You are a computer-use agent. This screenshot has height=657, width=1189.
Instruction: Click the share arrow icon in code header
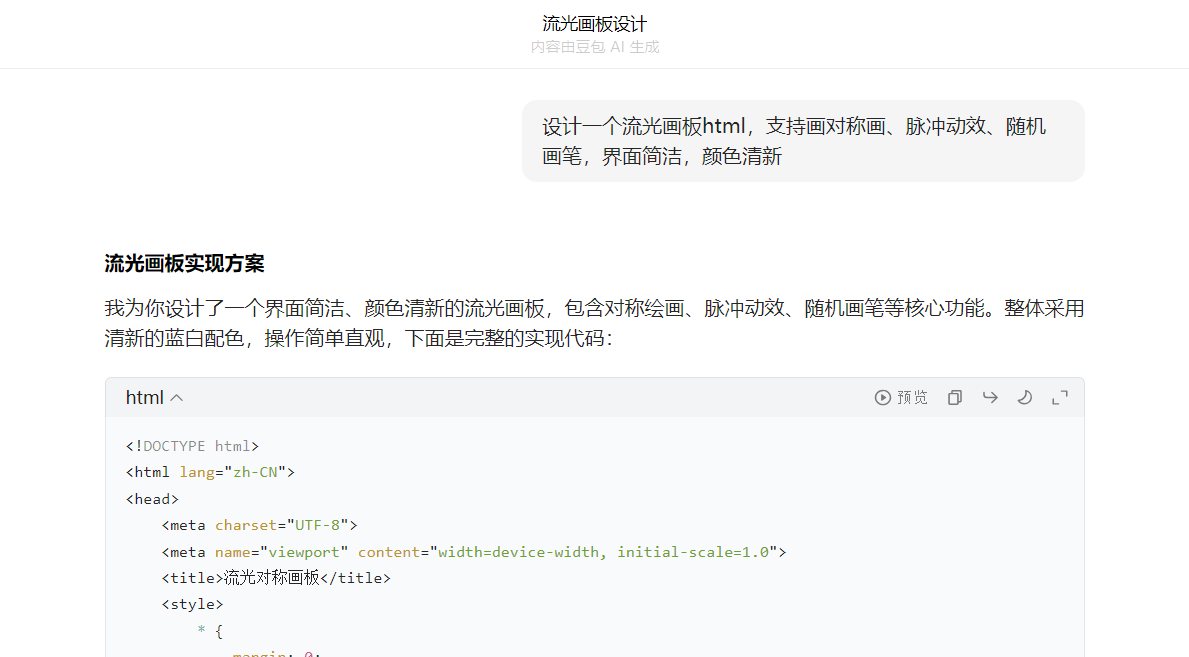tap(990, 398)
